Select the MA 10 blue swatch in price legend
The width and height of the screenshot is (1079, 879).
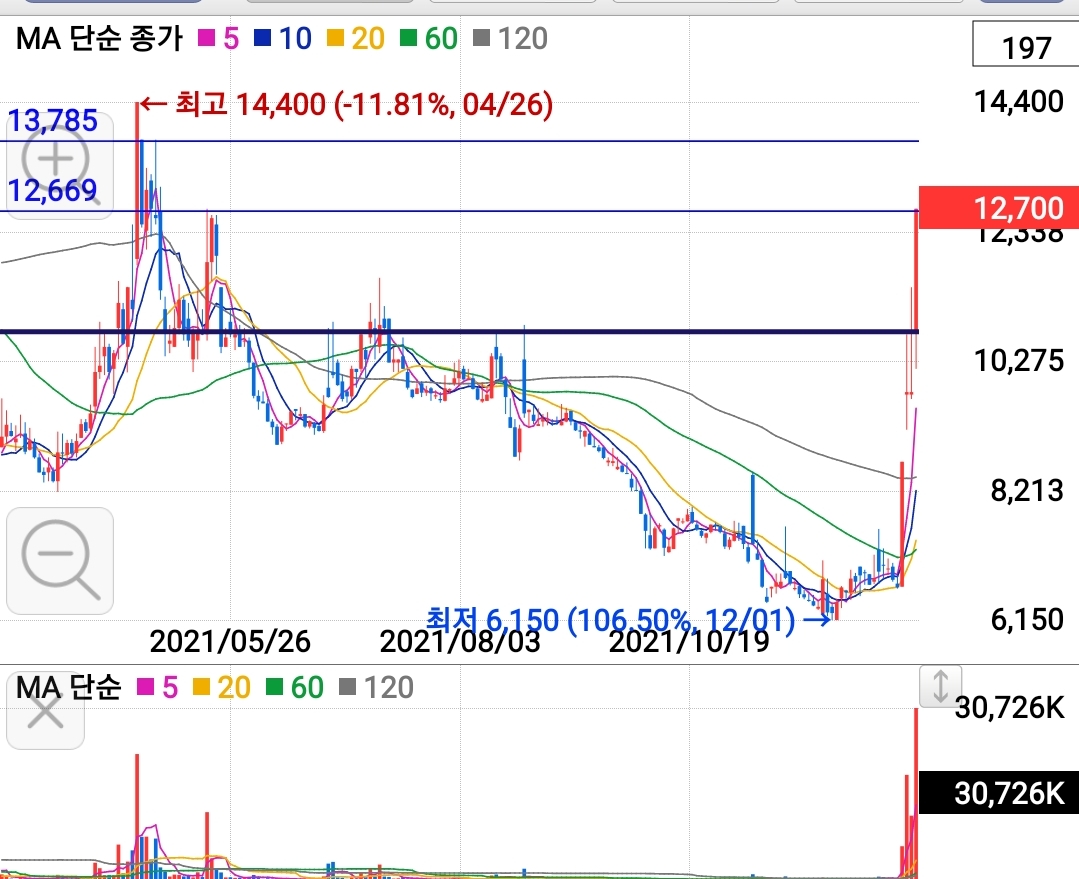[262, 38]
